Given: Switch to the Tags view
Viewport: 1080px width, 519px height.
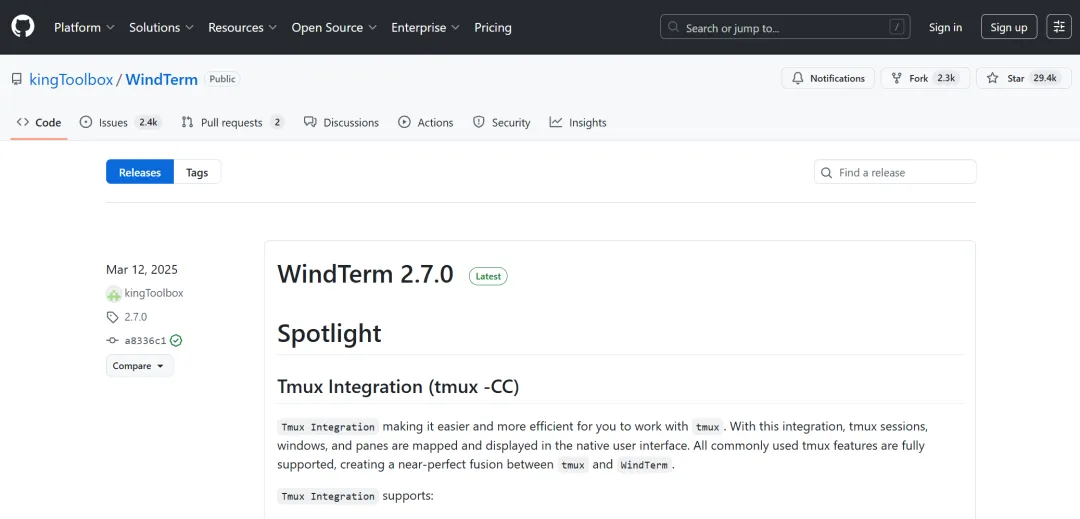Looking at the screenshot, I should point(197,172).
